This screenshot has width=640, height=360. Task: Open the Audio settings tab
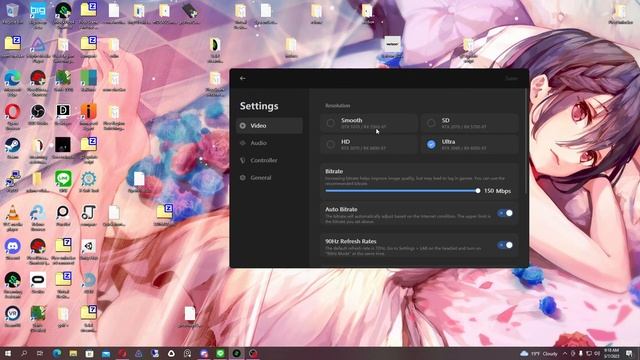click(x=269, y=143)
